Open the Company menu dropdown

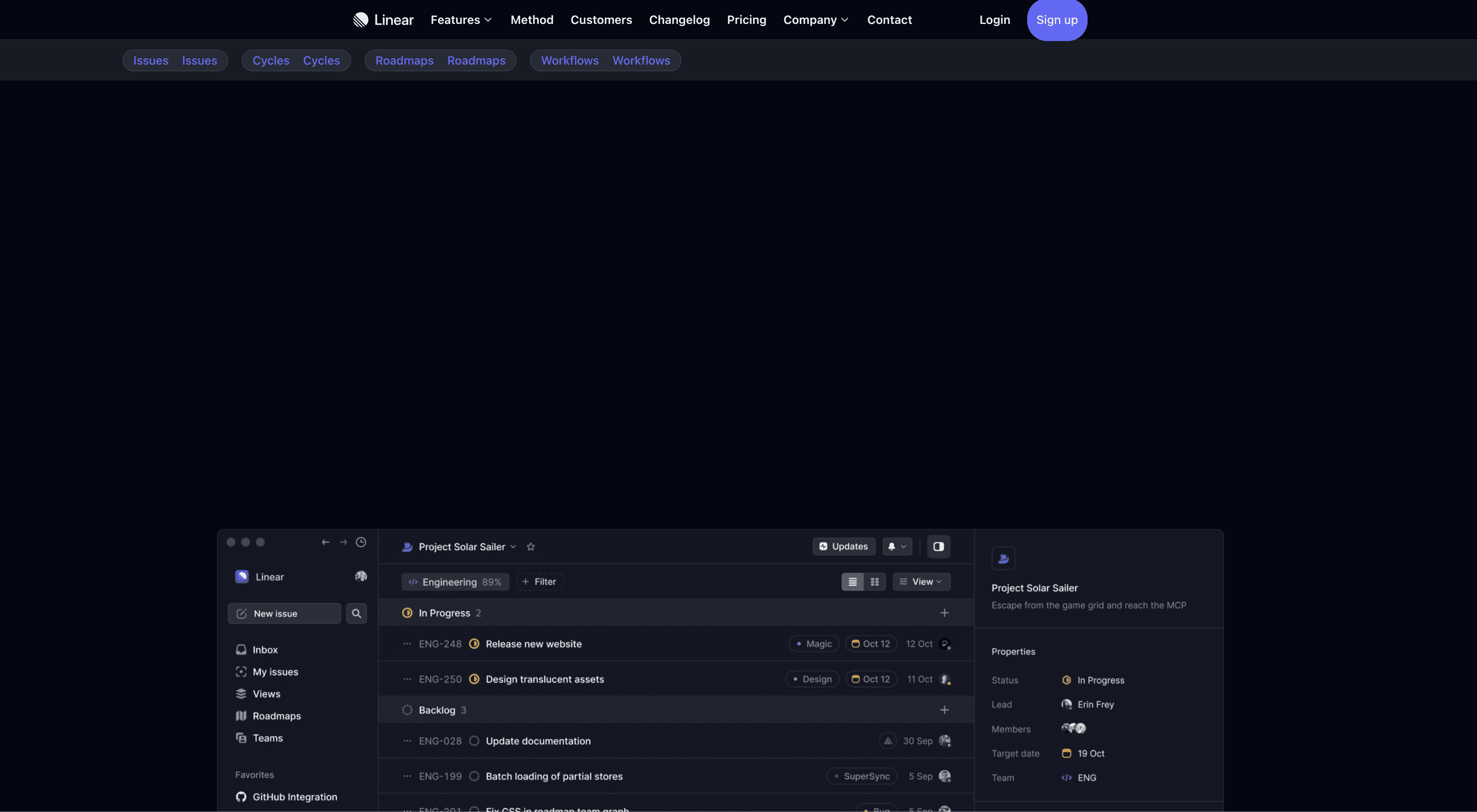point(816,20)
